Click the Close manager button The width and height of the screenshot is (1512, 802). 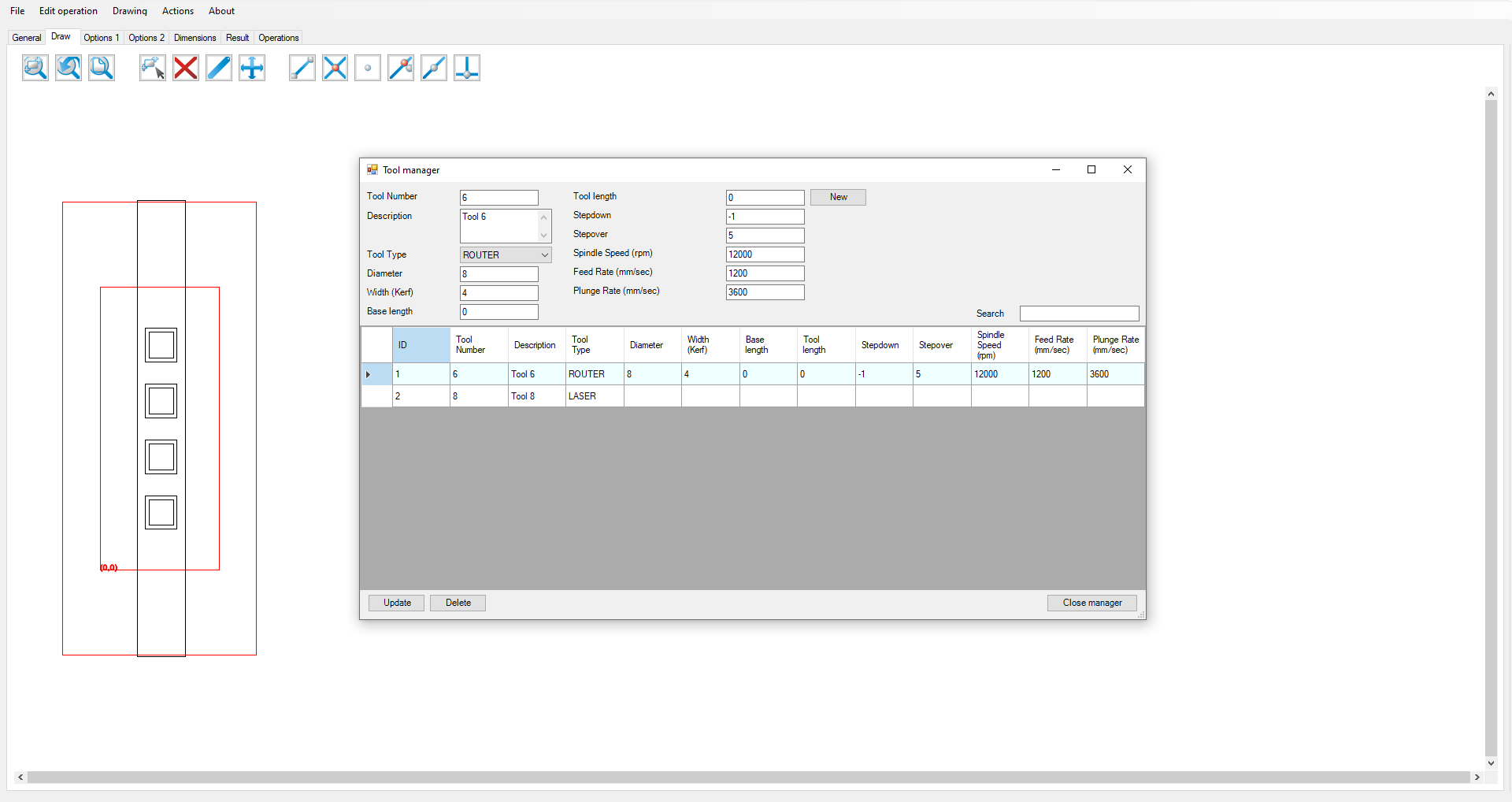1091,603
